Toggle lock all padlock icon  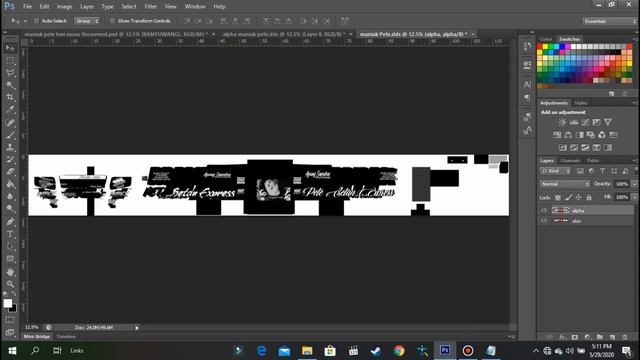589,198
